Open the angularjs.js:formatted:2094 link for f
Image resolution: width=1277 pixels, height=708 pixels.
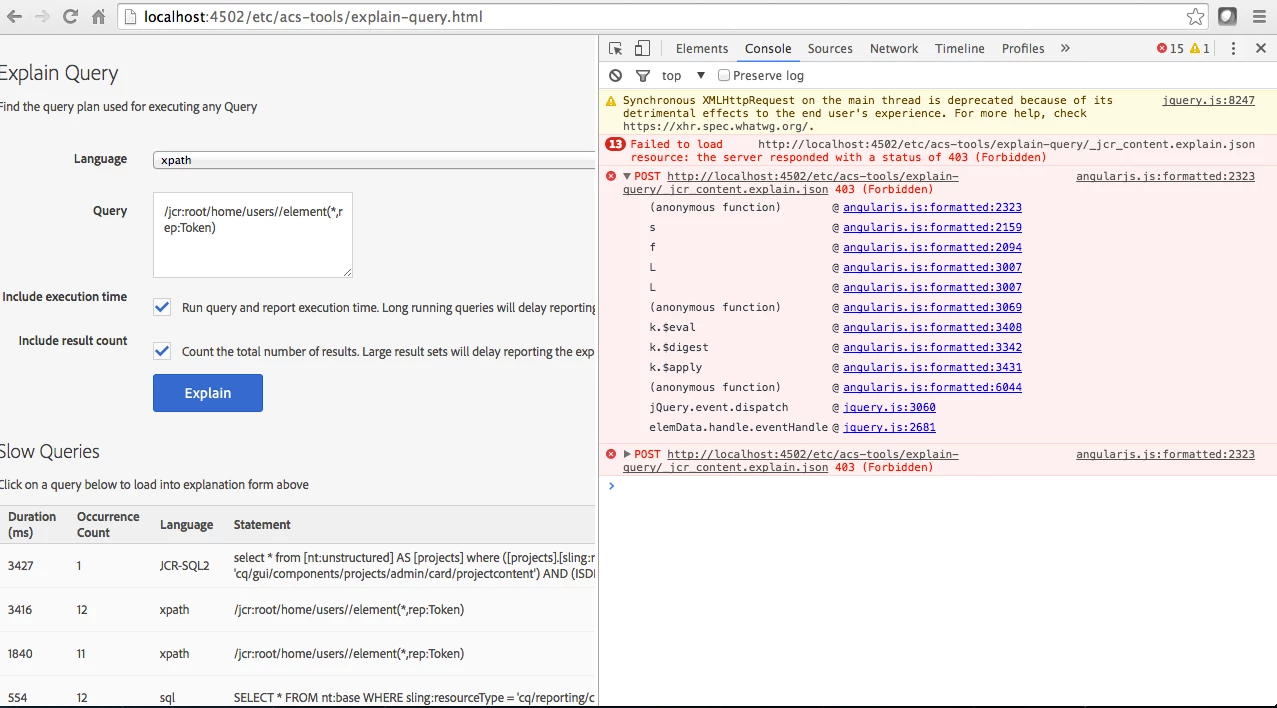tap(932, 247)
